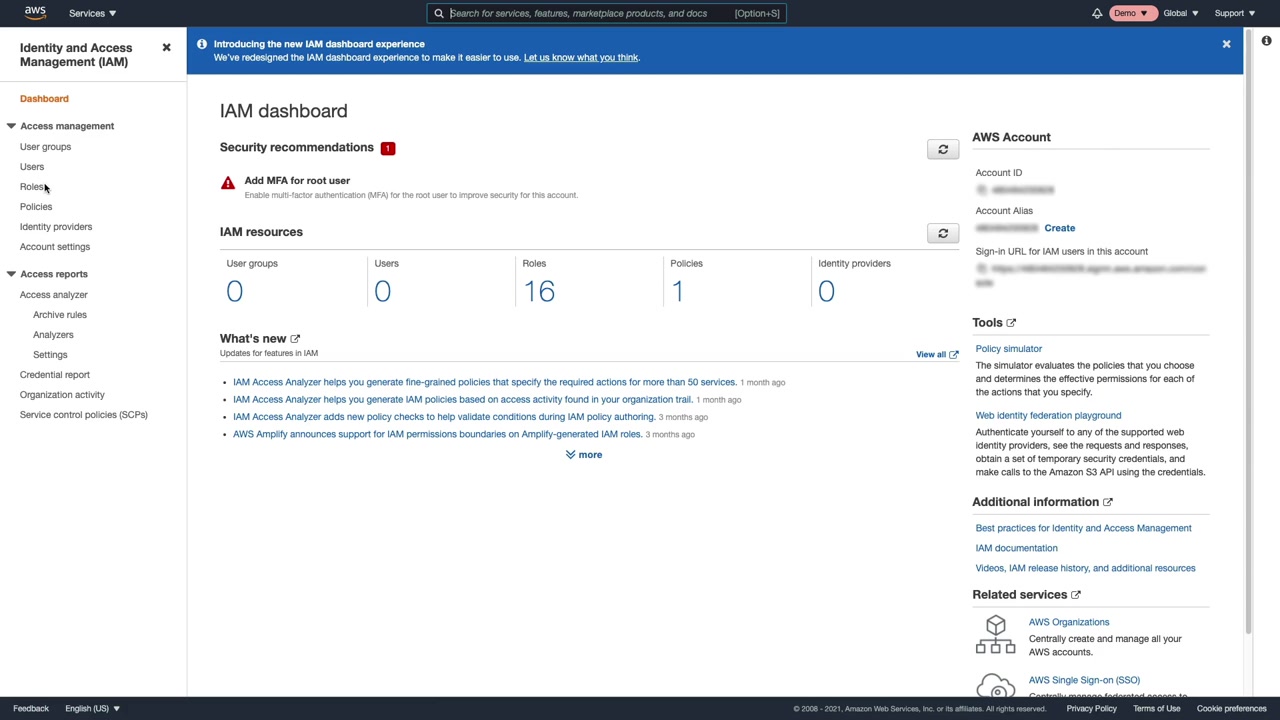This screenshot has width=1280, height=720.
Task: Open AWS Single Sign-On (SSO) link
Action: 1084,680
